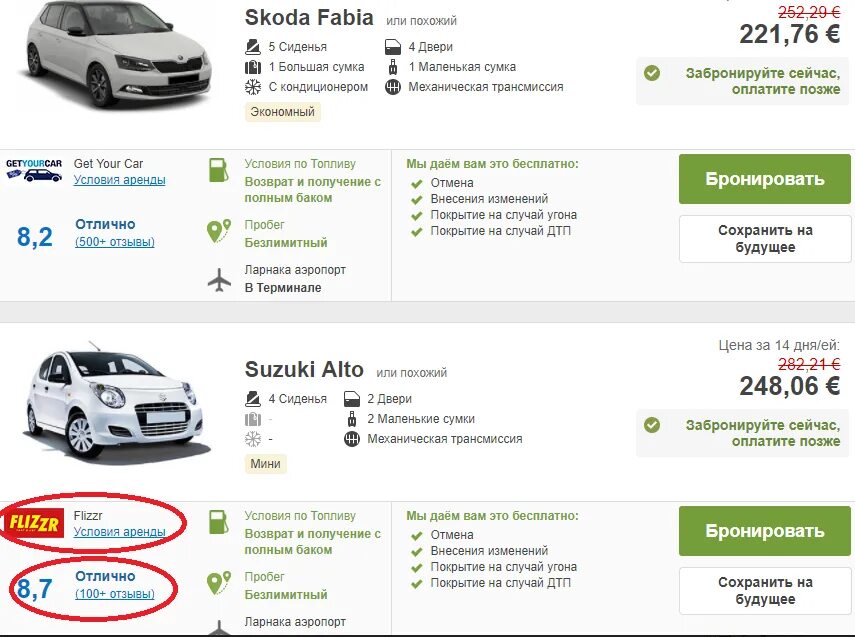Click the Get Your Car logo
This screenshot has height=637, width=855.
point(34,170)
